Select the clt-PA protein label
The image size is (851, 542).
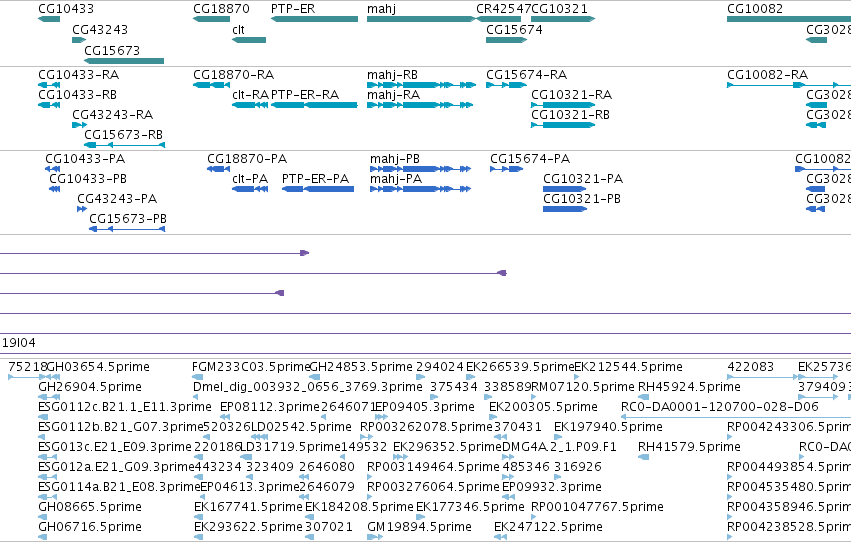click(250, 178)
